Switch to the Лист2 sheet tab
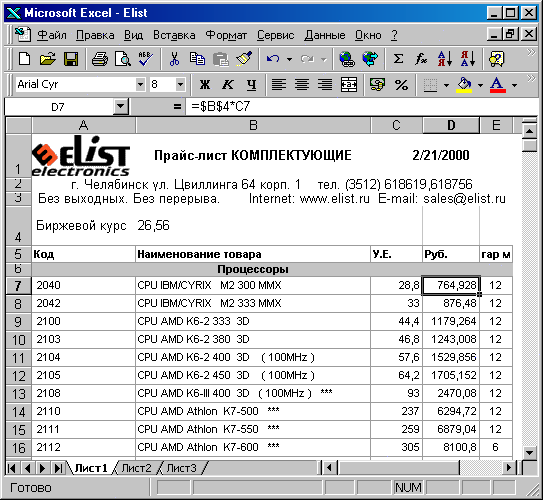The height and width of the screenshot is (500, 543). [136, 468]
